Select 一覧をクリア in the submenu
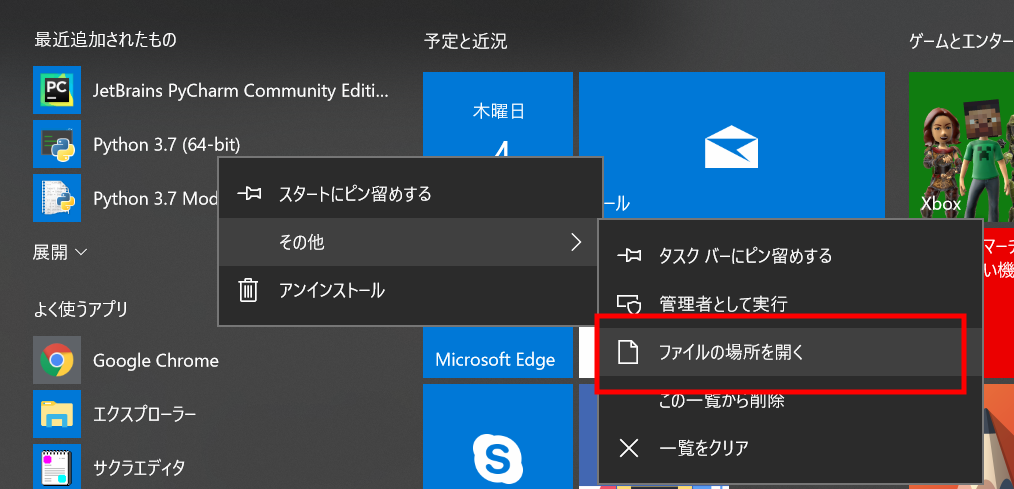The width and height of the screenshot is (1014, 489). click(790, 448)
